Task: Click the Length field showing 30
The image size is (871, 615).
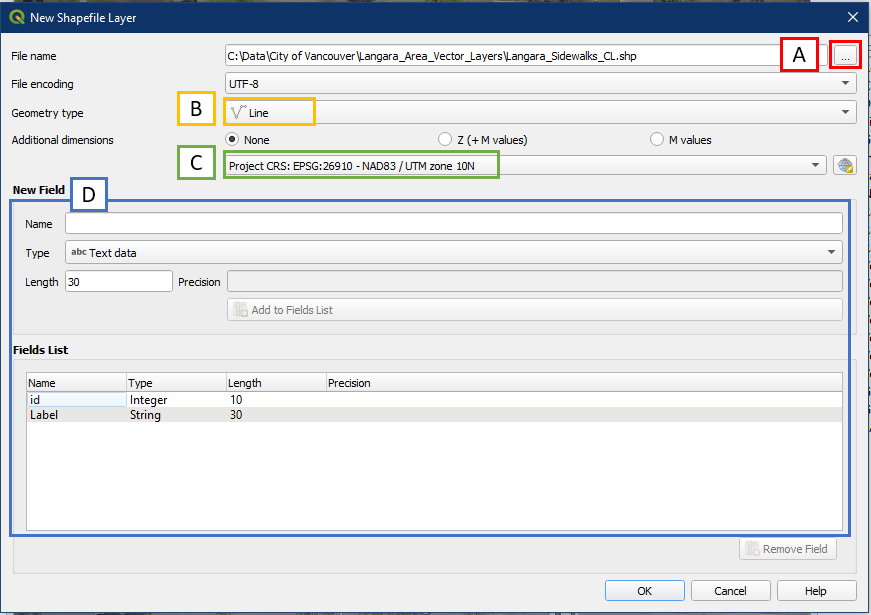Action: tap(118, 282)
